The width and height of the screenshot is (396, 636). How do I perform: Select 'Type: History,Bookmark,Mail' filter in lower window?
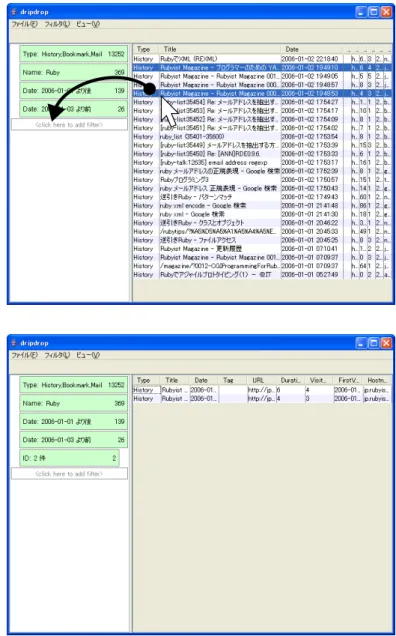tap(74, 385)
